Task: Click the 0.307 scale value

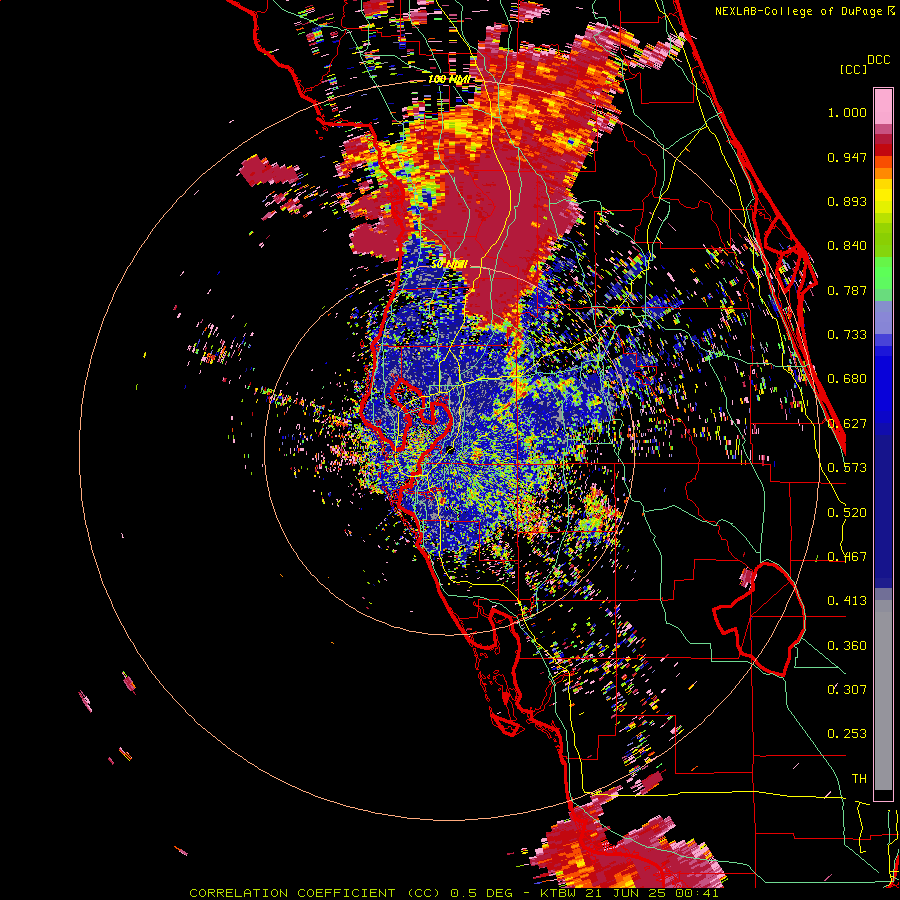Action: (x=847, y=690)
